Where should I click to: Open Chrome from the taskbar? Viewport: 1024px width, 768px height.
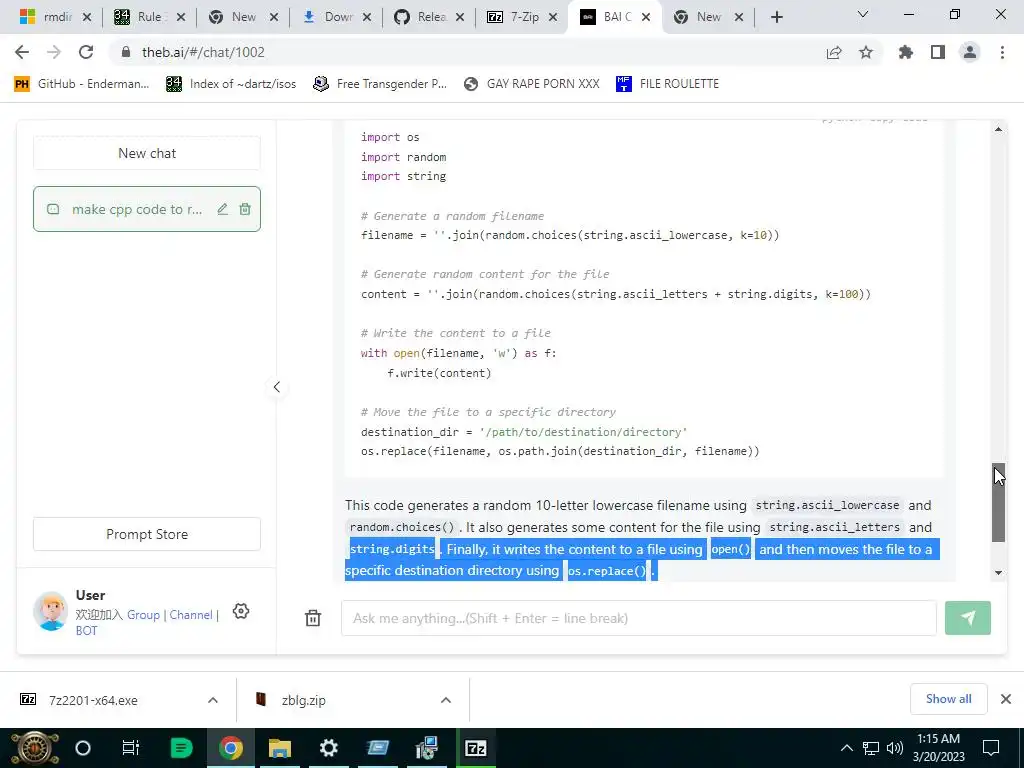pyautogui.click(x=231, y=748)
